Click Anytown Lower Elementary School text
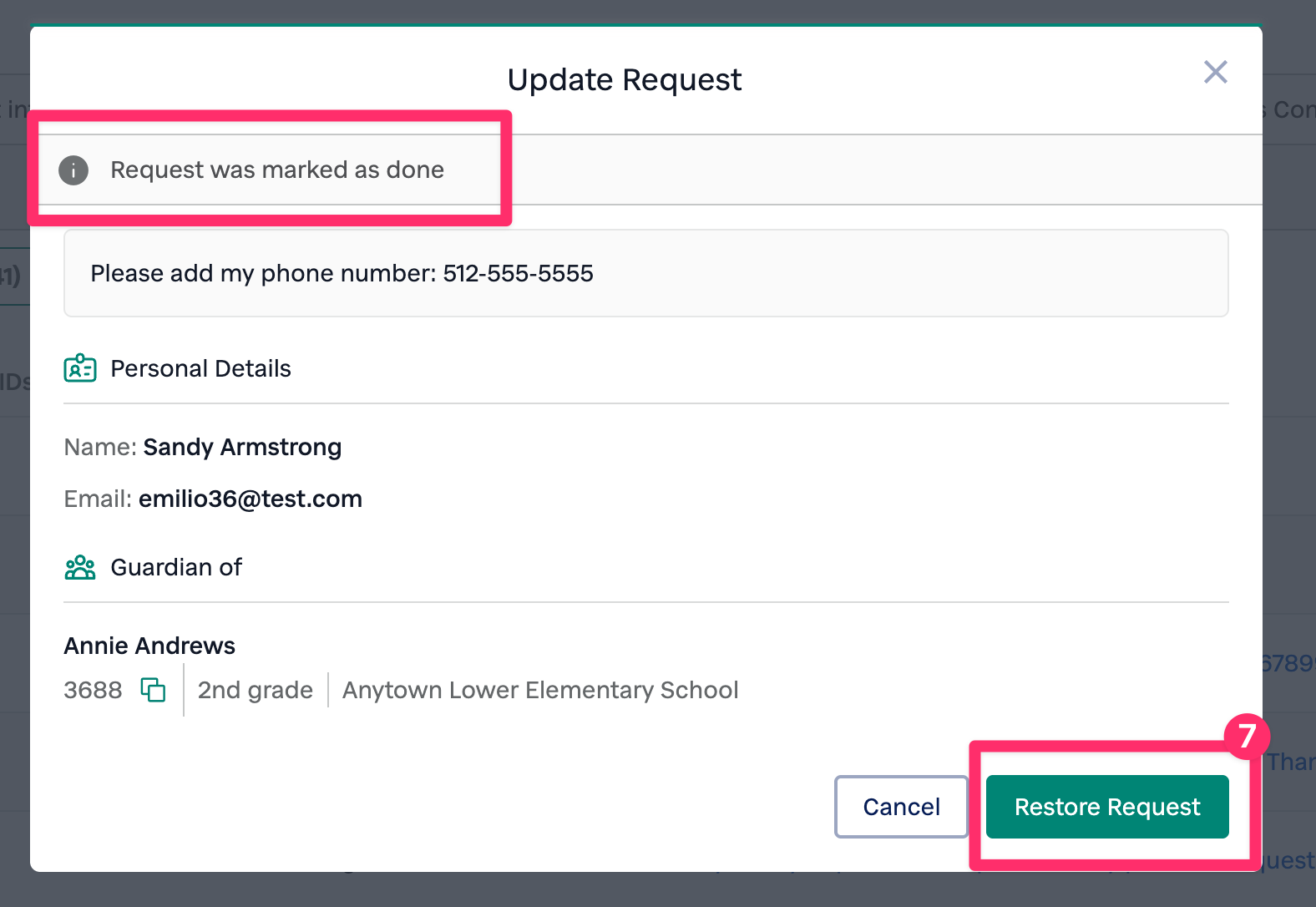Screen dimensions: 1316x907 (x=540, y=690)
